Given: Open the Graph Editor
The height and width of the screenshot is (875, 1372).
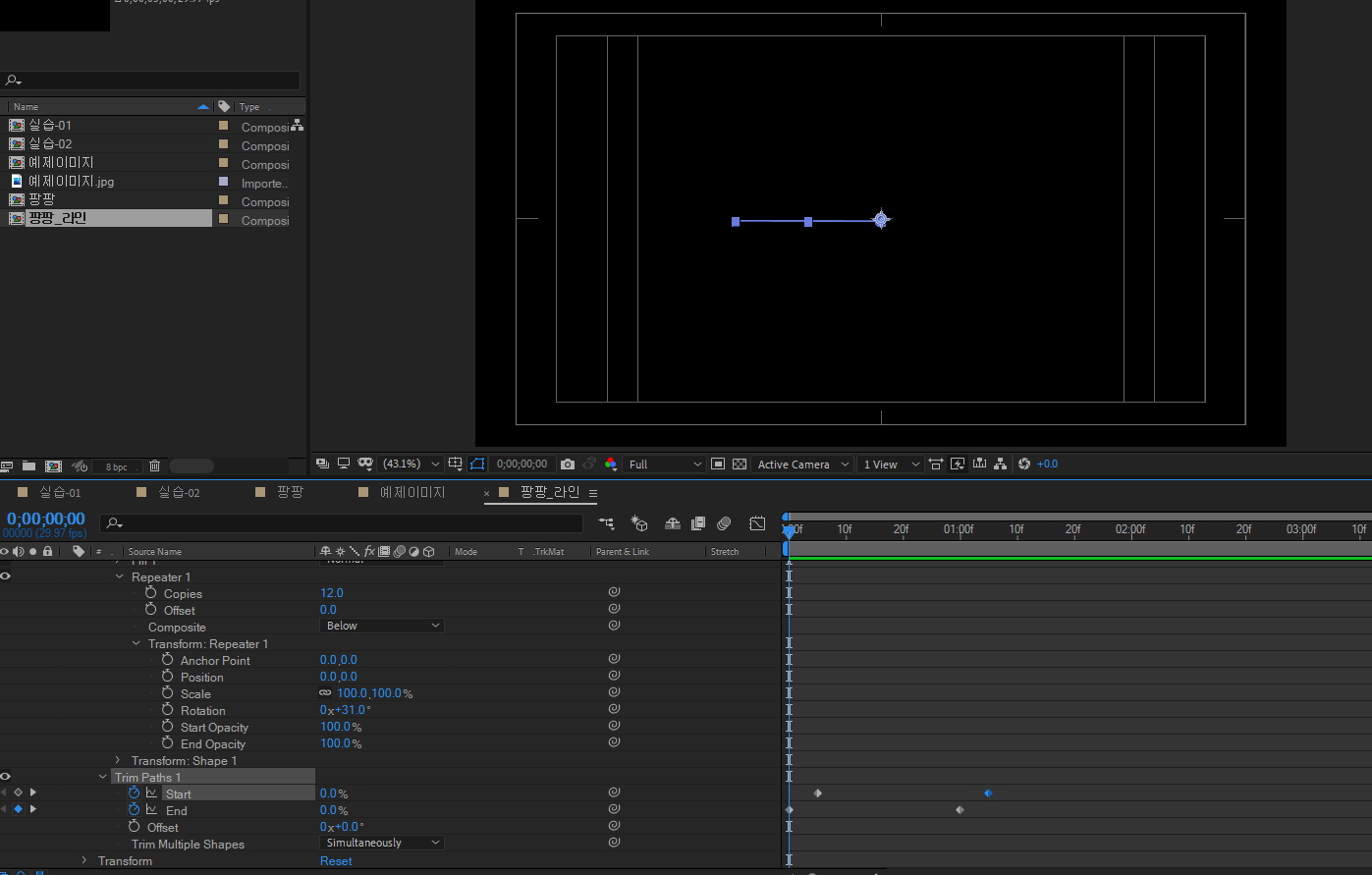Looking at the screenshot, I should point(757,523).
